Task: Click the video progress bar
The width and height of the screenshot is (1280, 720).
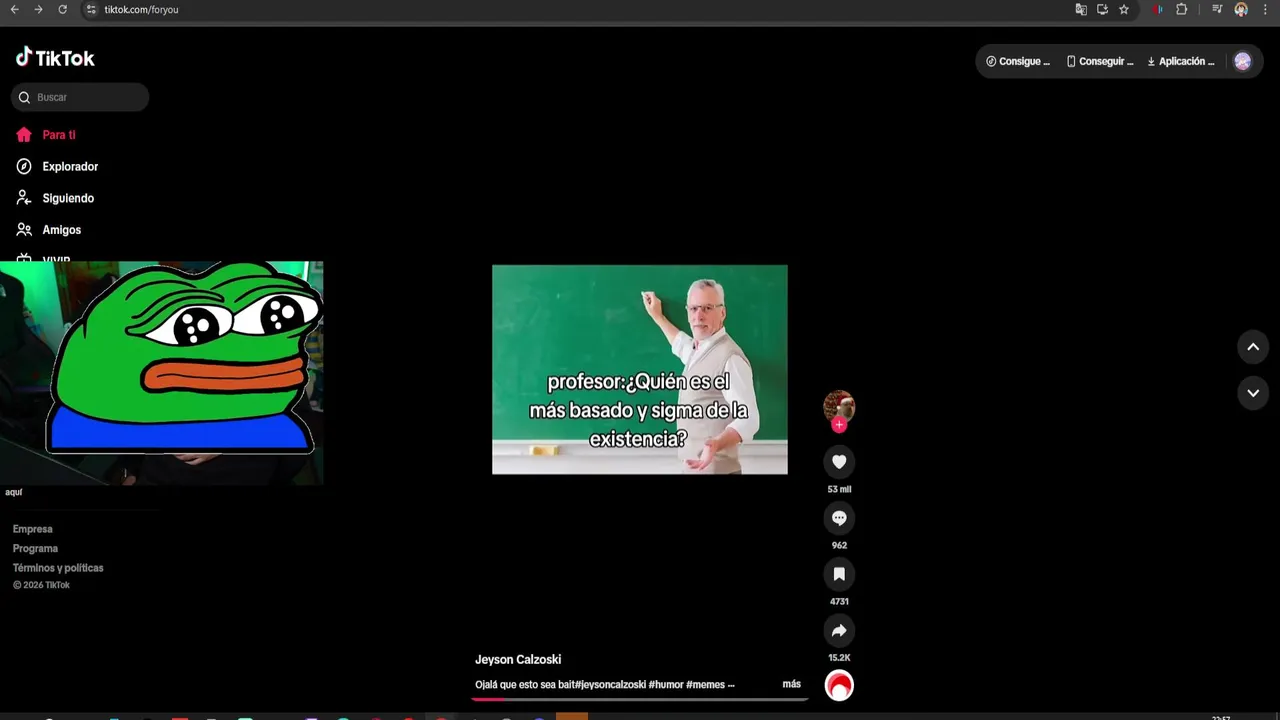Action: click(640, 699)
